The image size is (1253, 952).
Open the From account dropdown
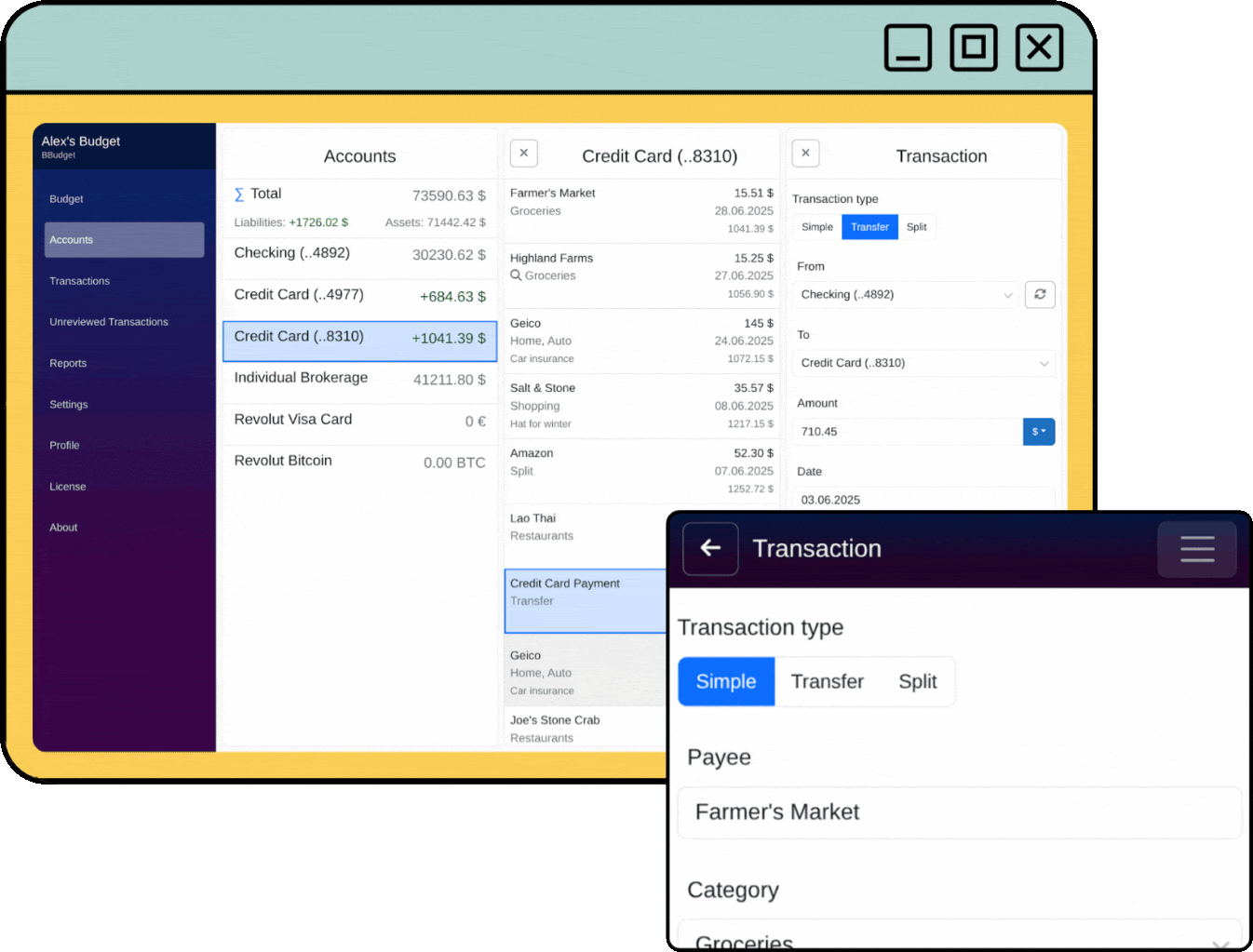(903, 294)
